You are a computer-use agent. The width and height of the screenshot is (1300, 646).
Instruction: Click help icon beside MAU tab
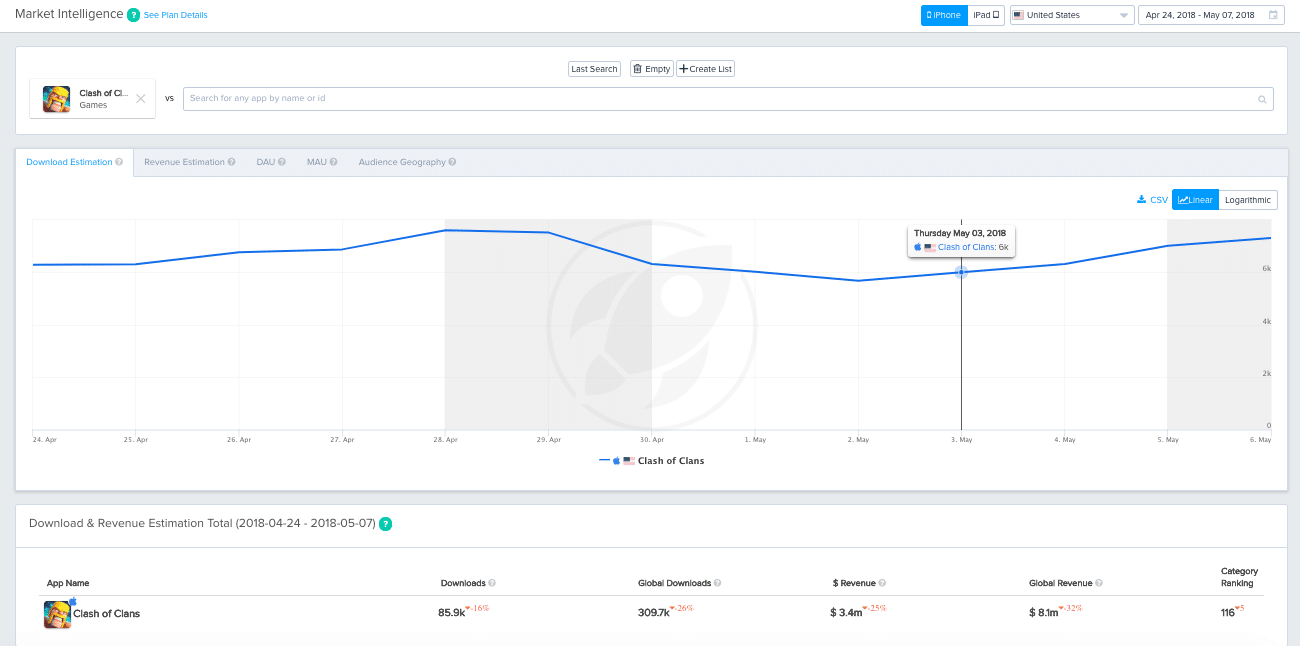[333, 162]
